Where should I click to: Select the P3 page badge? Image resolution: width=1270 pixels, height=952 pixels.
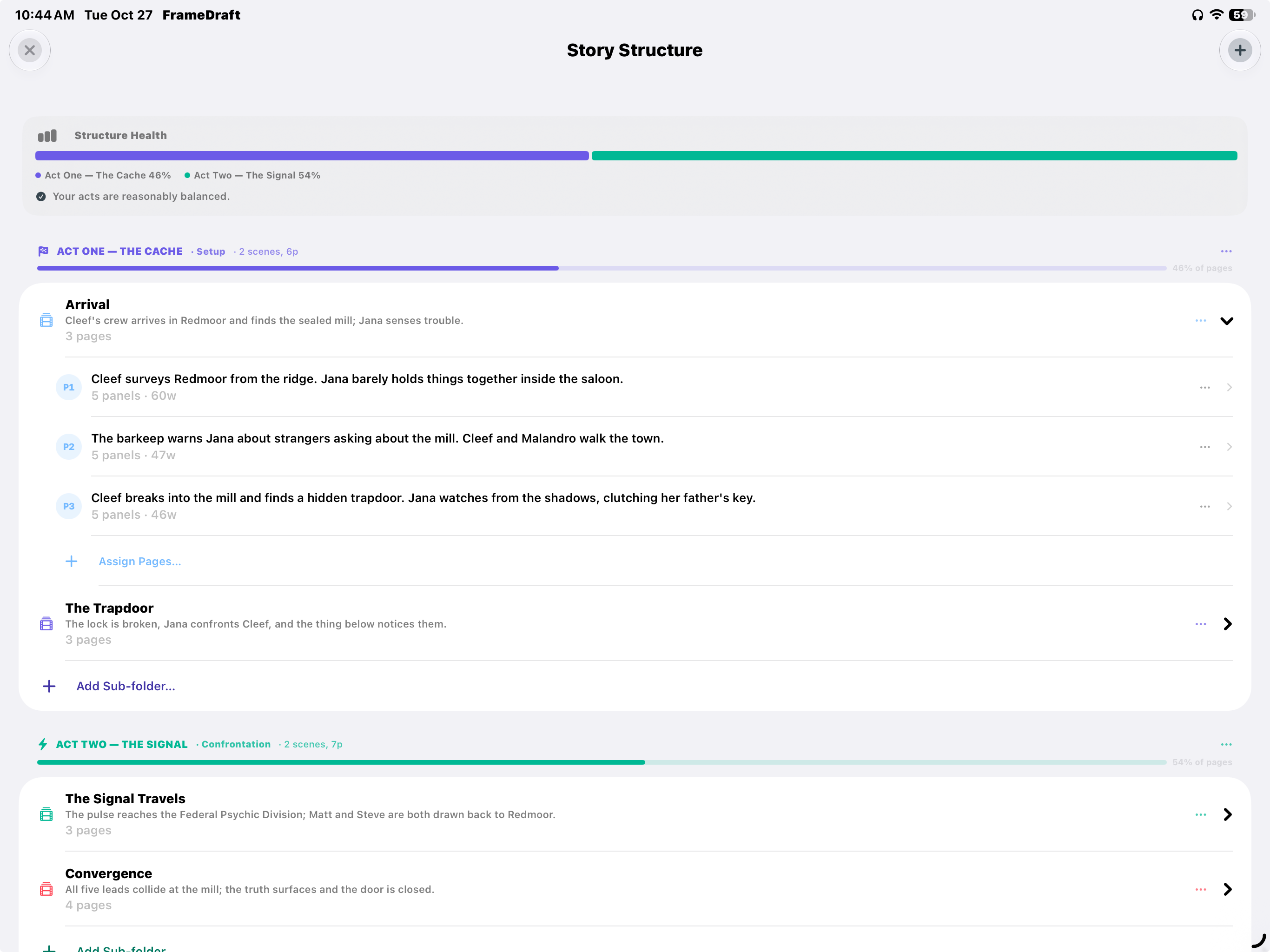69,506
